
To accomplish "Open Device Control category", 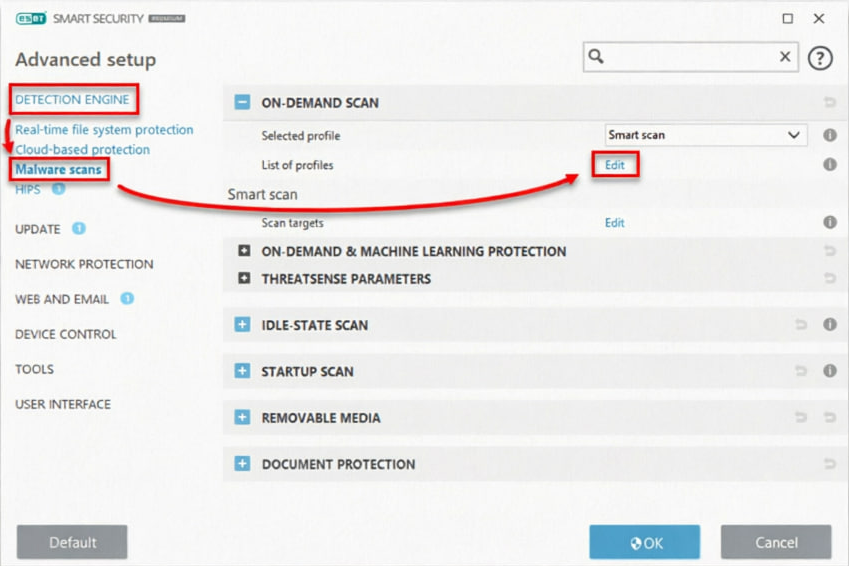I will click(66, 334).
